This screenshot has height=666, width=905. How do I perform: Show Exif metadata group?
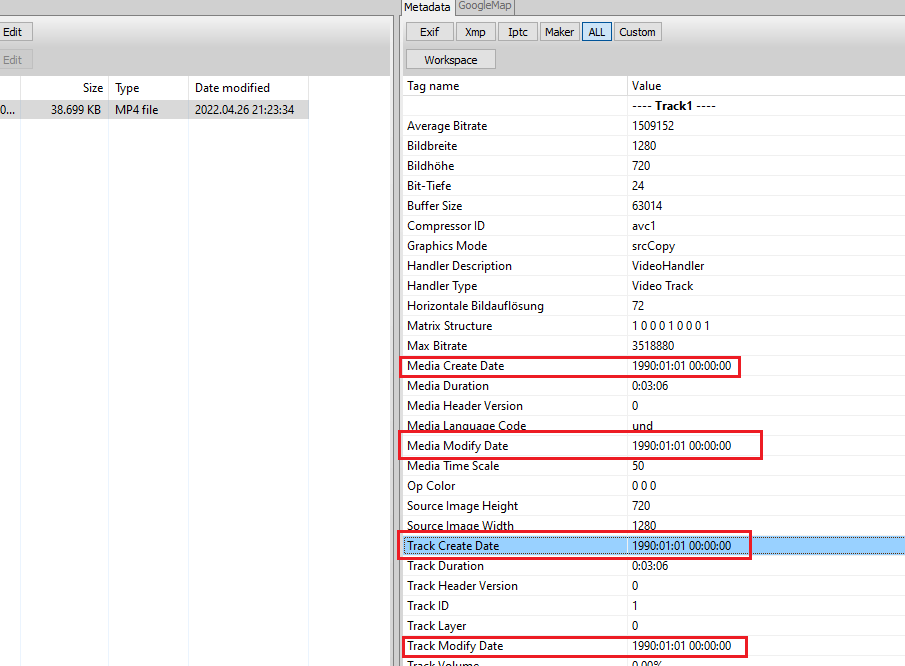(429, 32)
